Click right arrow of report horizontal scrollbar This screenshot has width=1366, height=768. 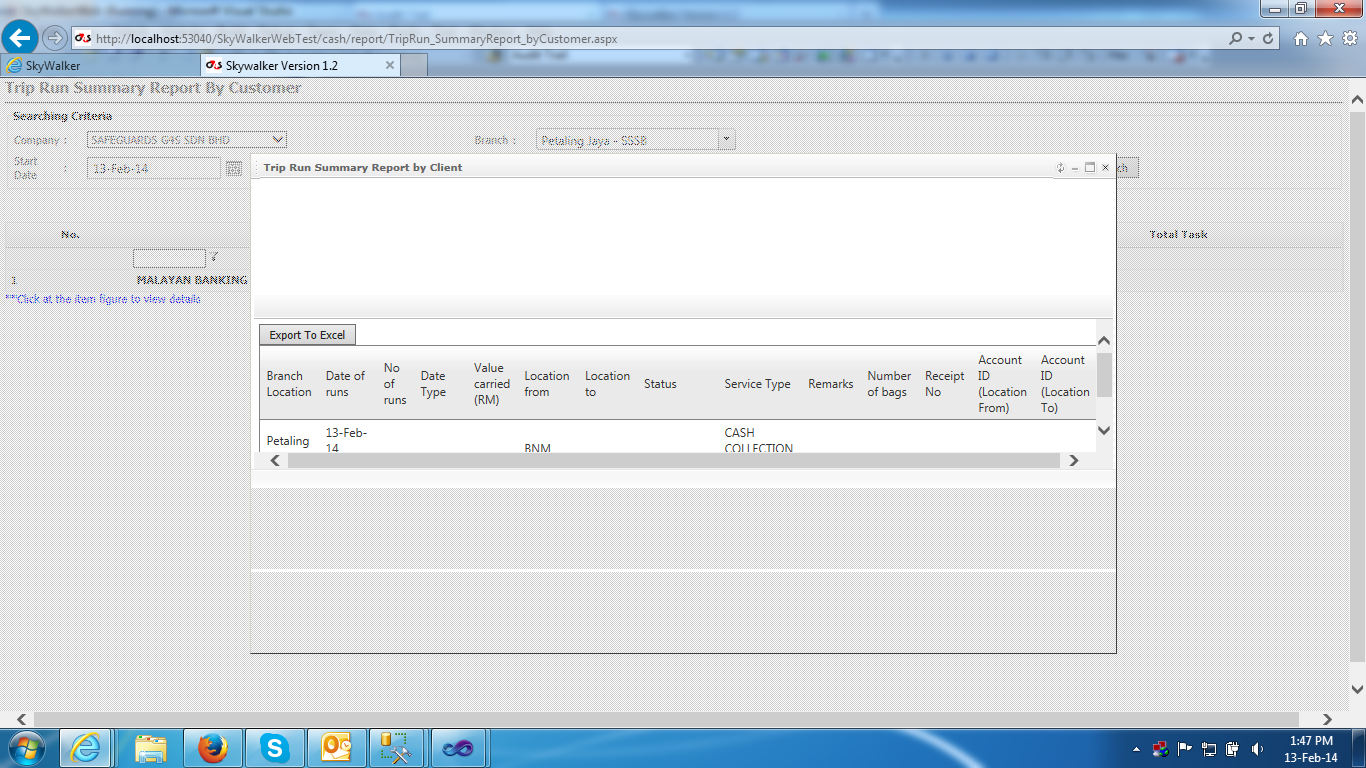[1073, 460]
